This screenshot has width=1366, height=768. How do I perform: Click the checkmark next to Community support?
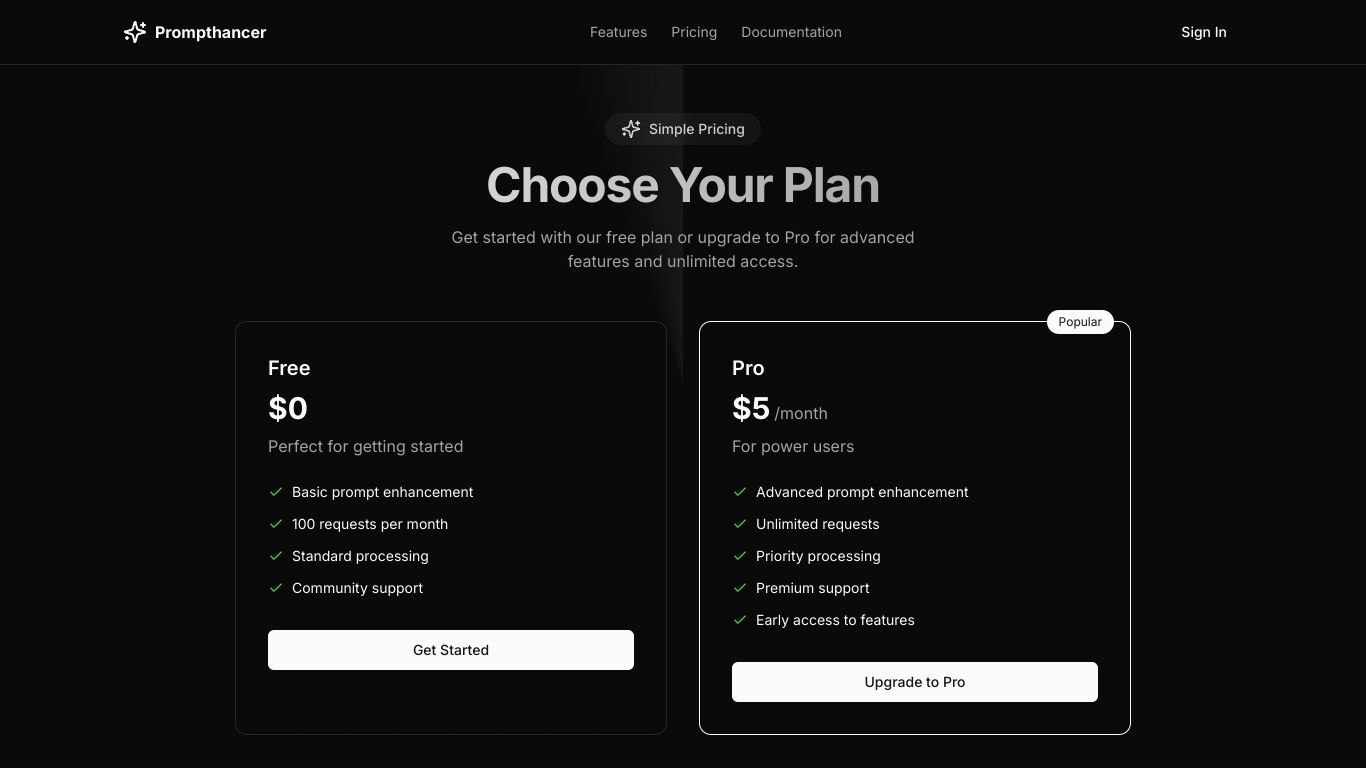coord(276,588)
